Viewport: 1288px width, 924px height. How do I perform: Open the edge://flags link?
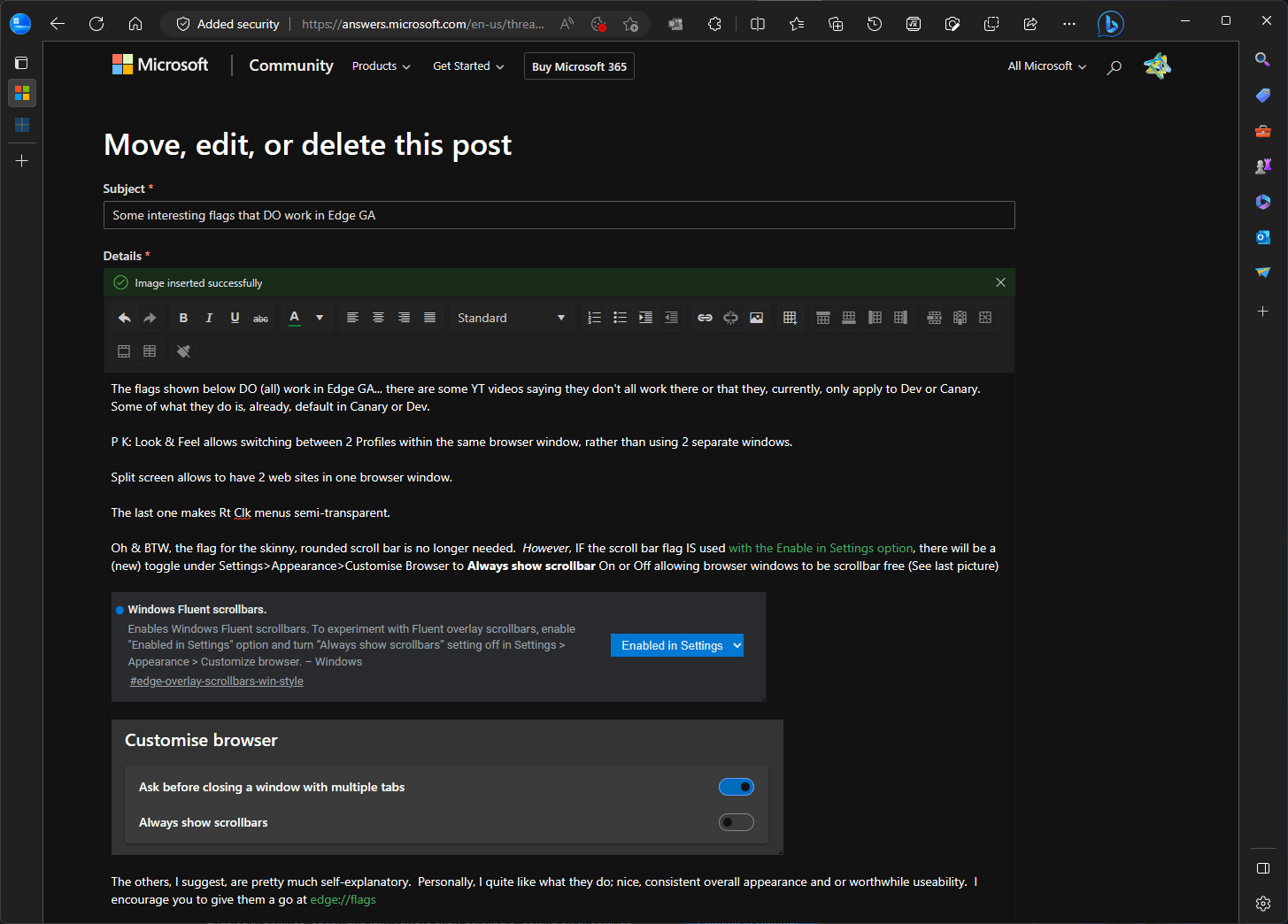343,899
